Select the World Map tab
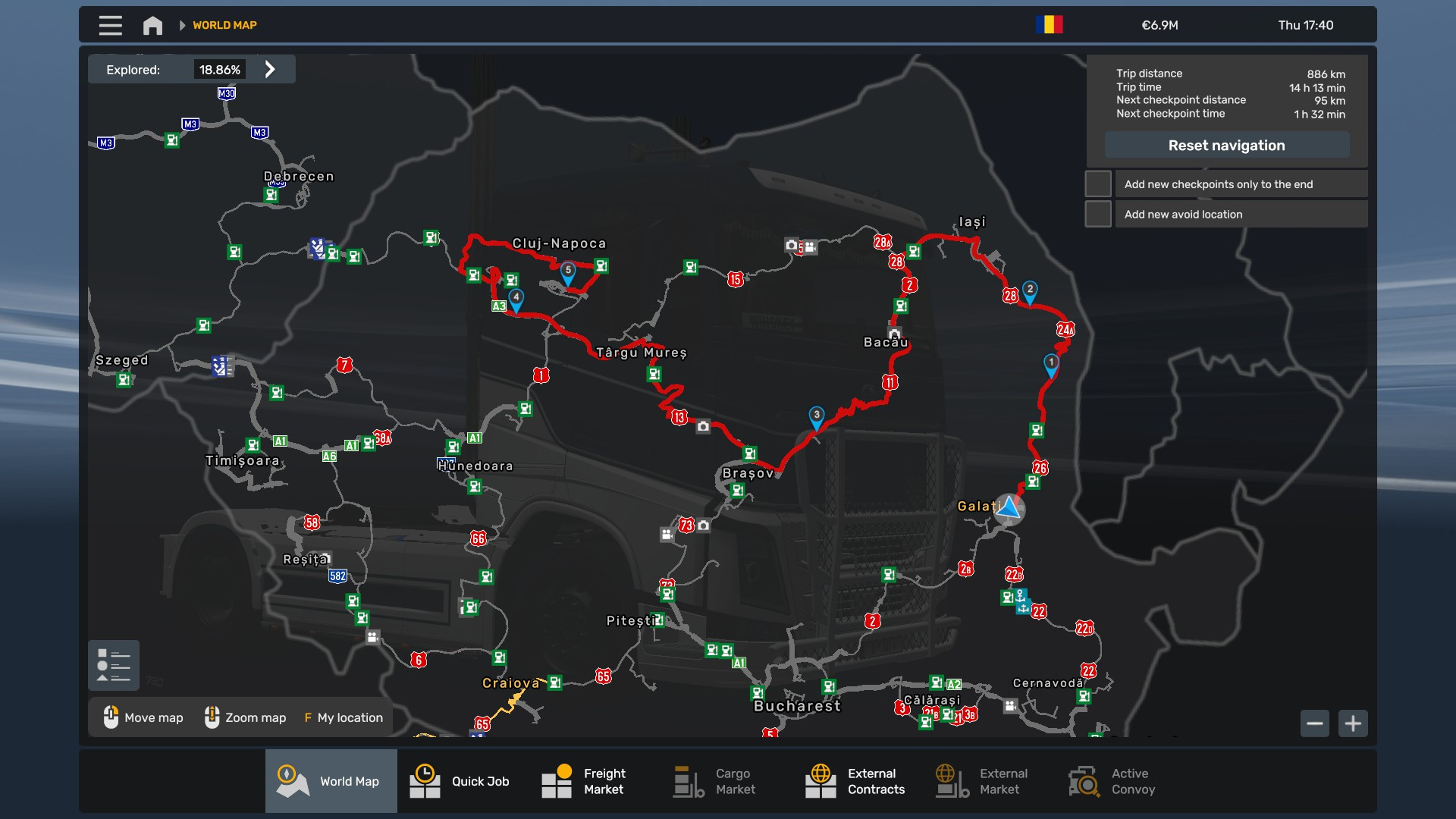The height and width of the screenshot is (819, 1456). (x=331, y=781)
